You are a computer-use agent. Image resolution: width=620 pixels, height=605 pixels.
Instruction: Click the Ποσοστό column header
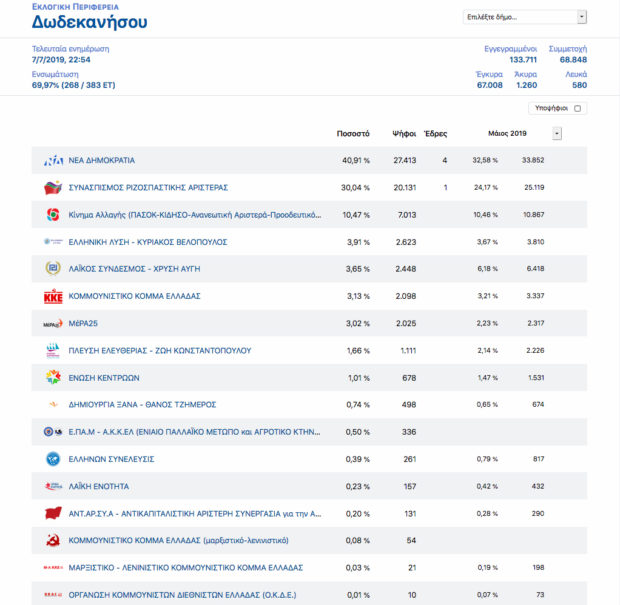coord(353,134)
